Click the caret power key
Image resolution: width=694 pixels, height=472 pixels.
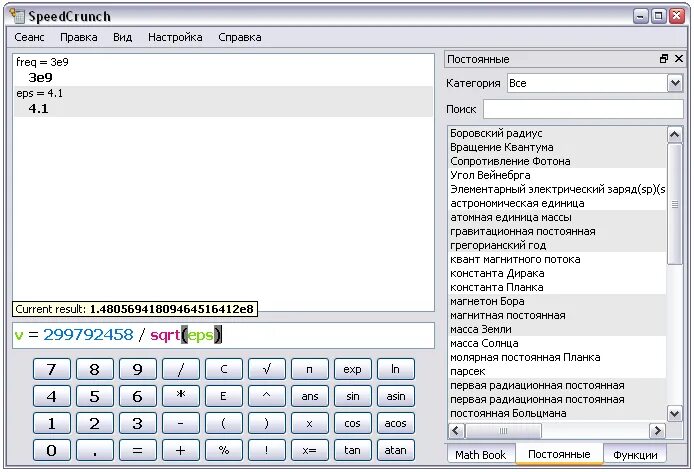tap(266, 396)
